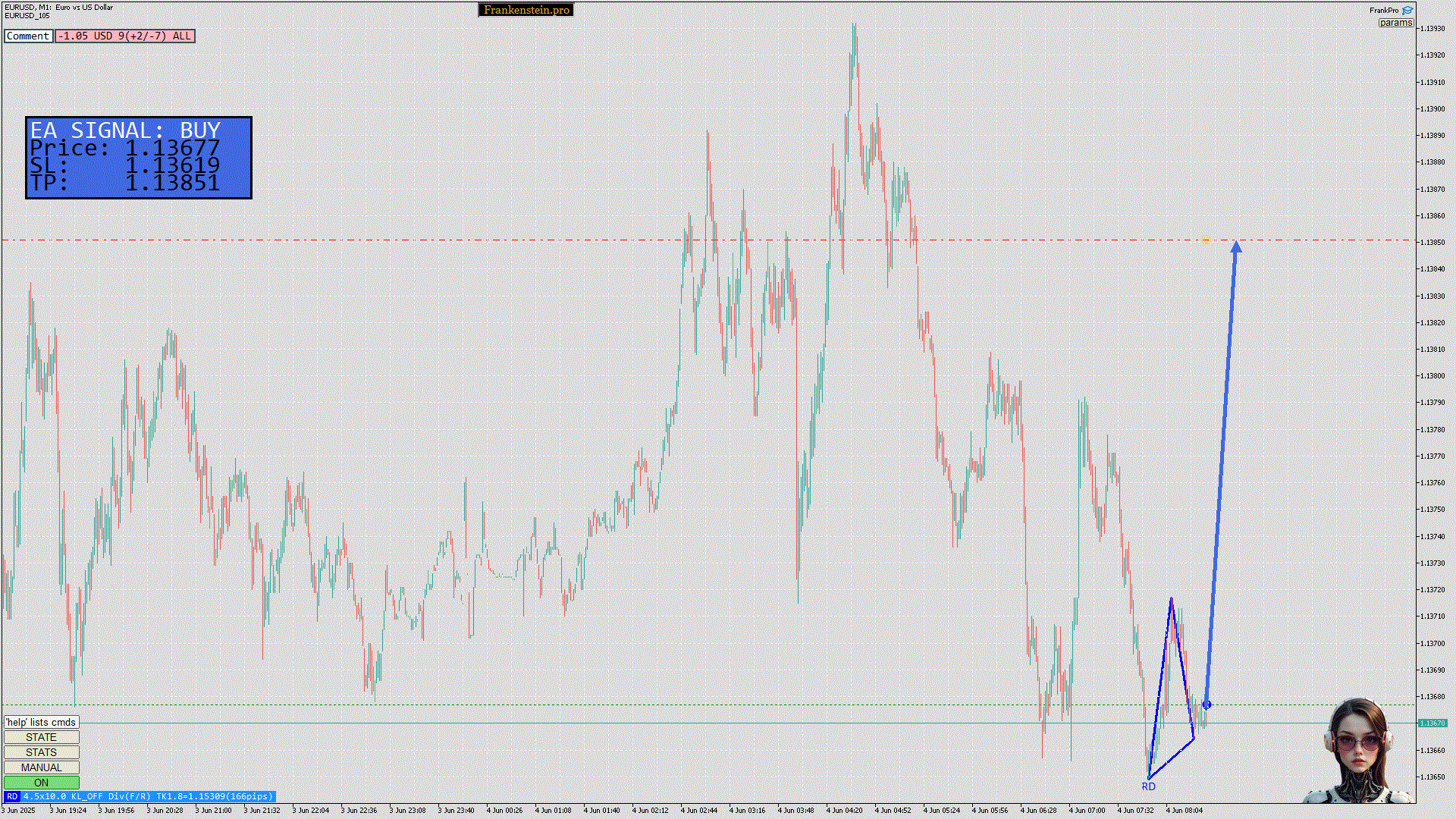The height and width of the screenshot is (819, 1456).
Task: Click the pink -1.05 USD profit summary label
Action: click(125, 36)
